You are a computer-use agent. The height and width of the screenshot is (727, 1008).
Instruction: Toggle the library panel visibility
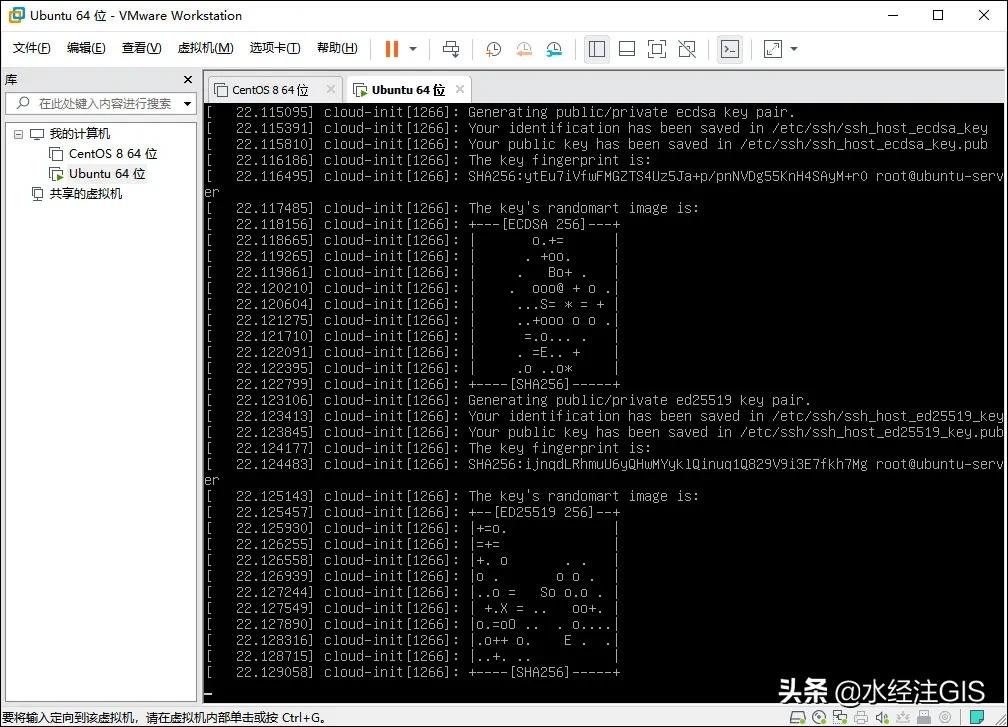596,48
